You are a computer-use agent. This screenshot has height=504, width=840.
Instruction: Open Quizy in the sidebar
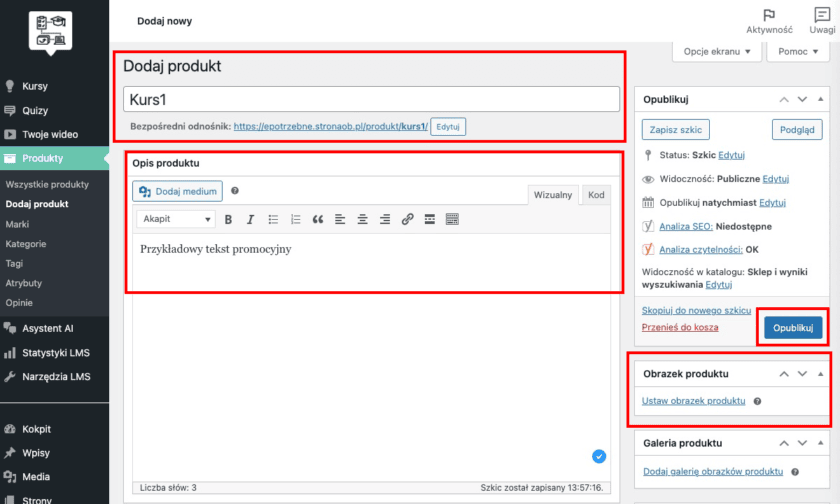click(54, 110)
